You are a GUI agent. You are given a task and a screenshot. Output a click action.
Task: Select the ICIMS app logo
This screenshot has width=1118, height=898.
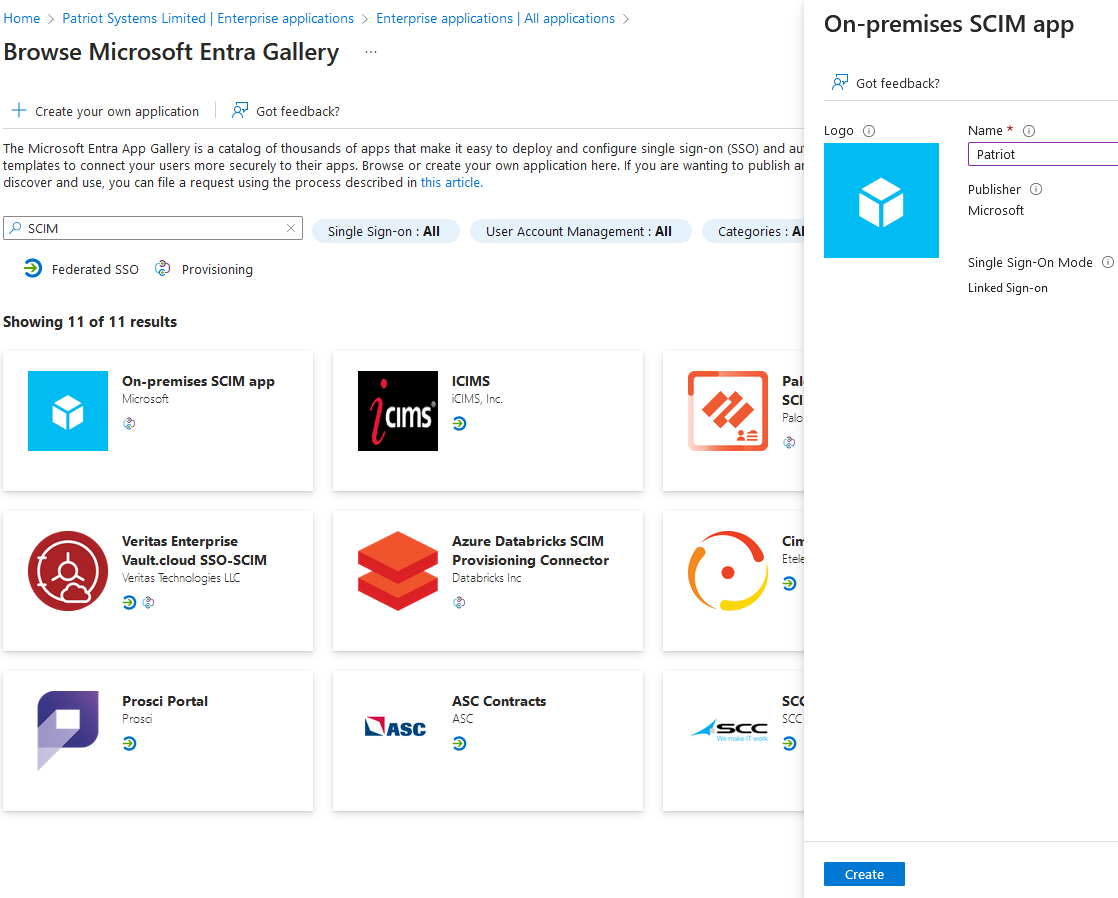[x=398, y=411]
